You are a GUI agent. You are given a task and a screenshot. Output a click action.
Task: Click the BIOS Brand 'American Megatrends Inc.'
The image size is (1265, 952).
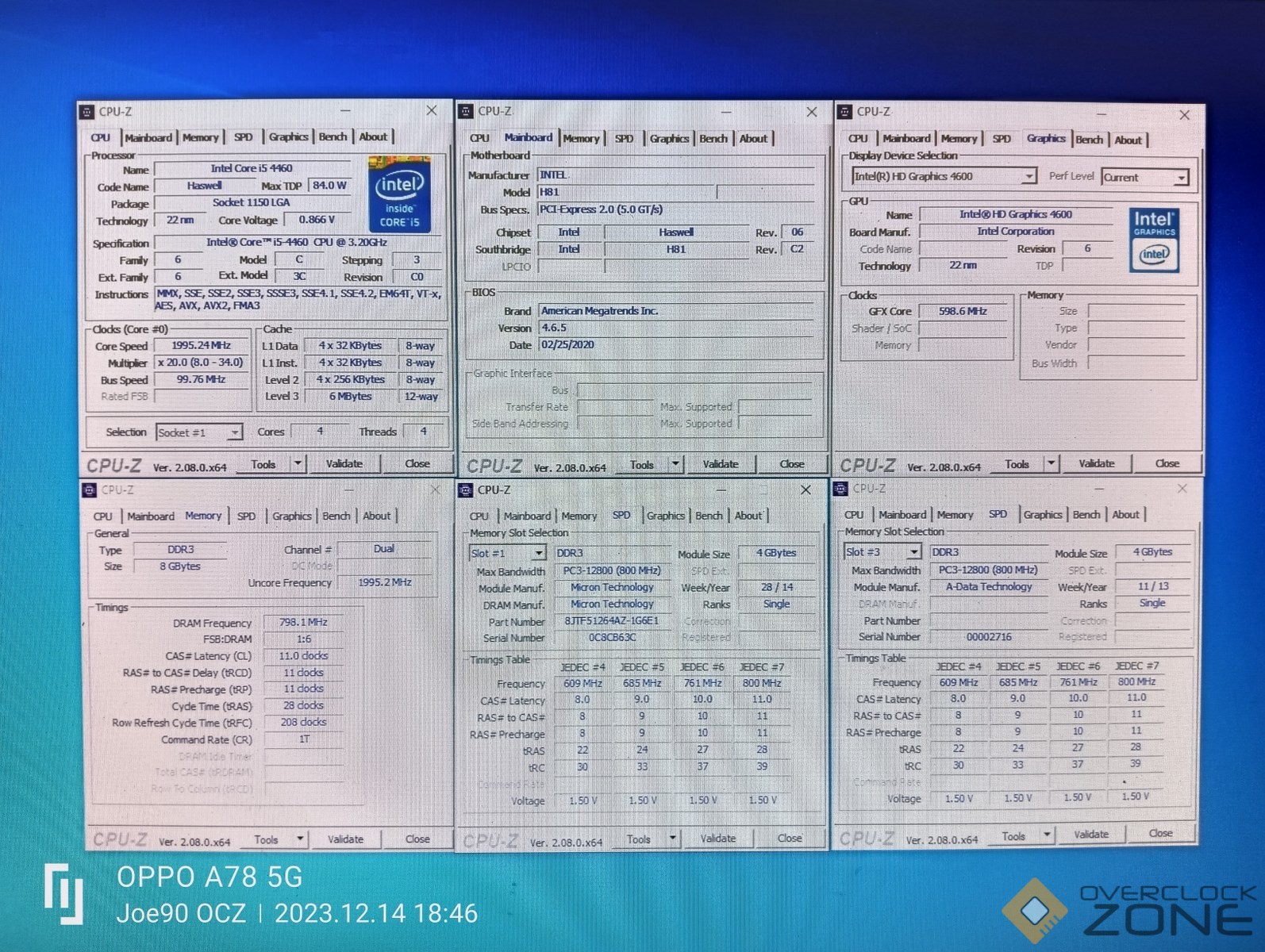click(676, 310)
